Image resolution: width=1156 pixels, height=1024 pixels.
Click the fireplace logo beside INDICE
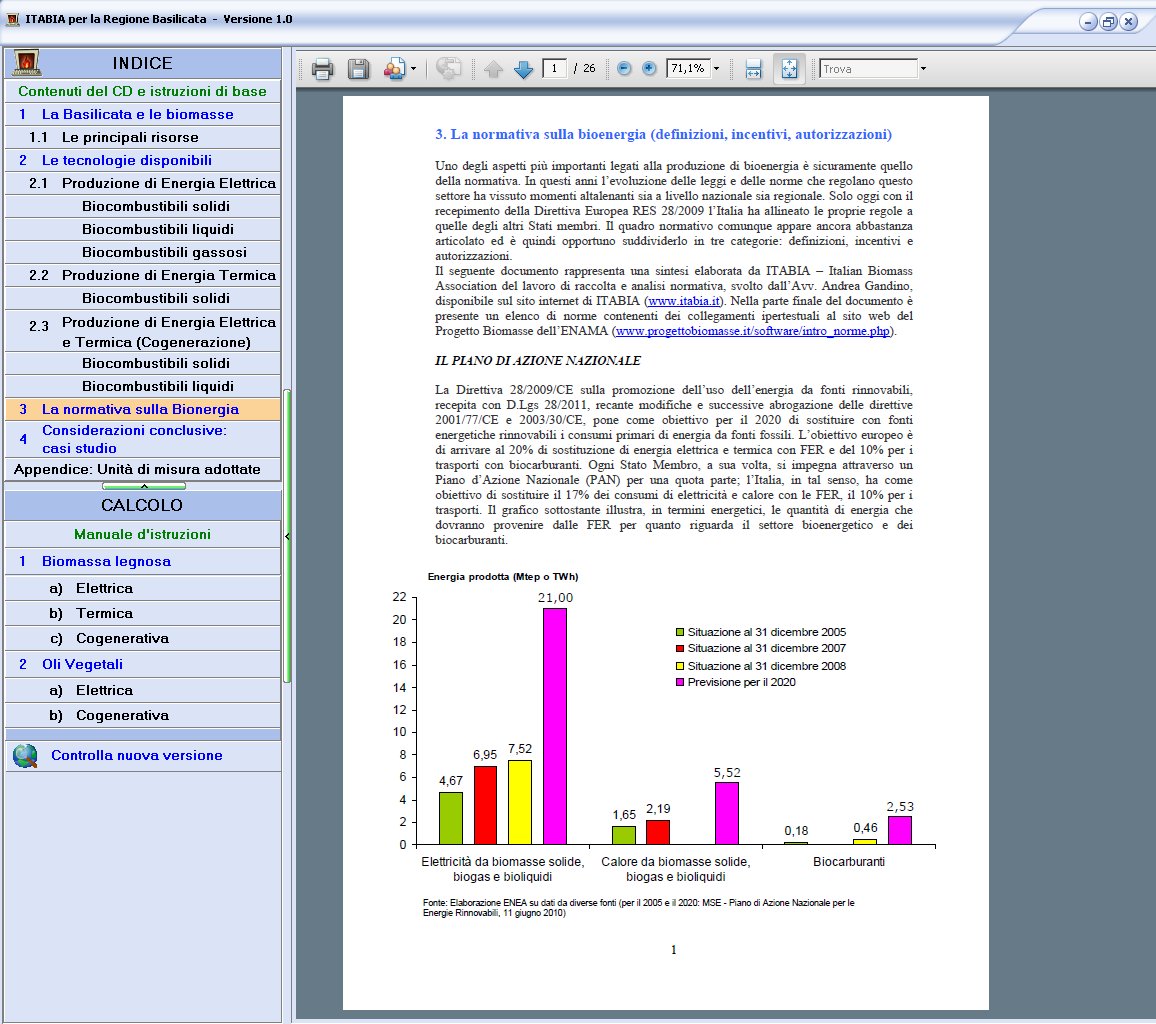[x=27, y=63]
